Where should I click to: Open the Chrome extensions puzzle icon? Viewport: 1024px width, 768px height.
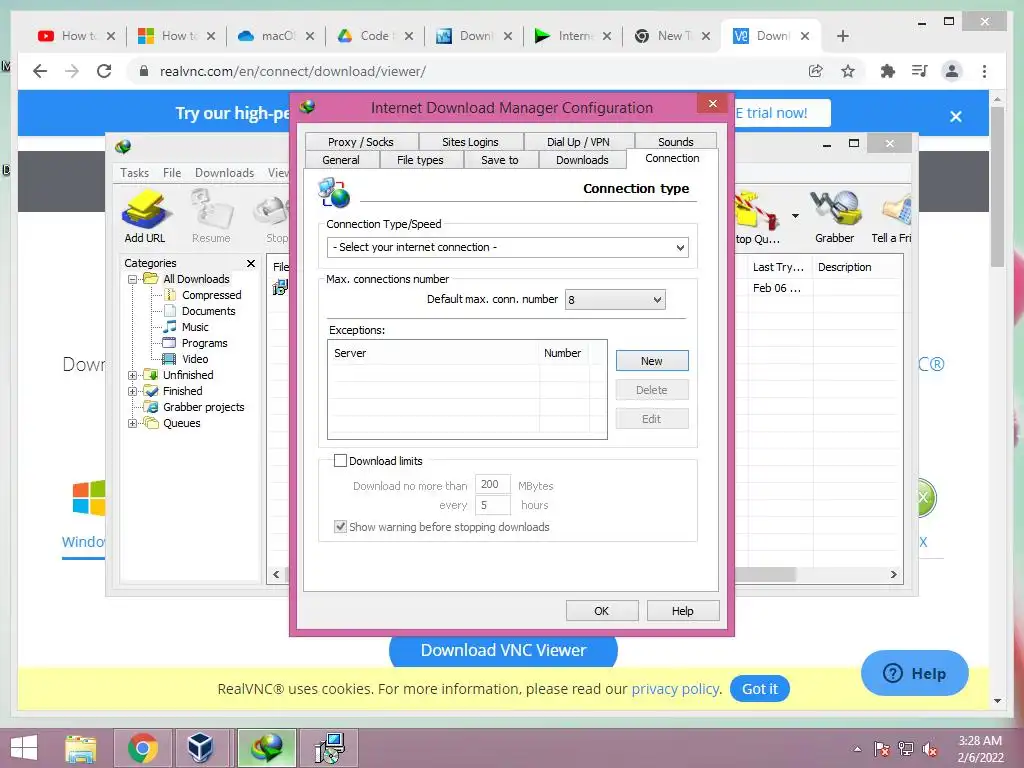click(888, 71)
